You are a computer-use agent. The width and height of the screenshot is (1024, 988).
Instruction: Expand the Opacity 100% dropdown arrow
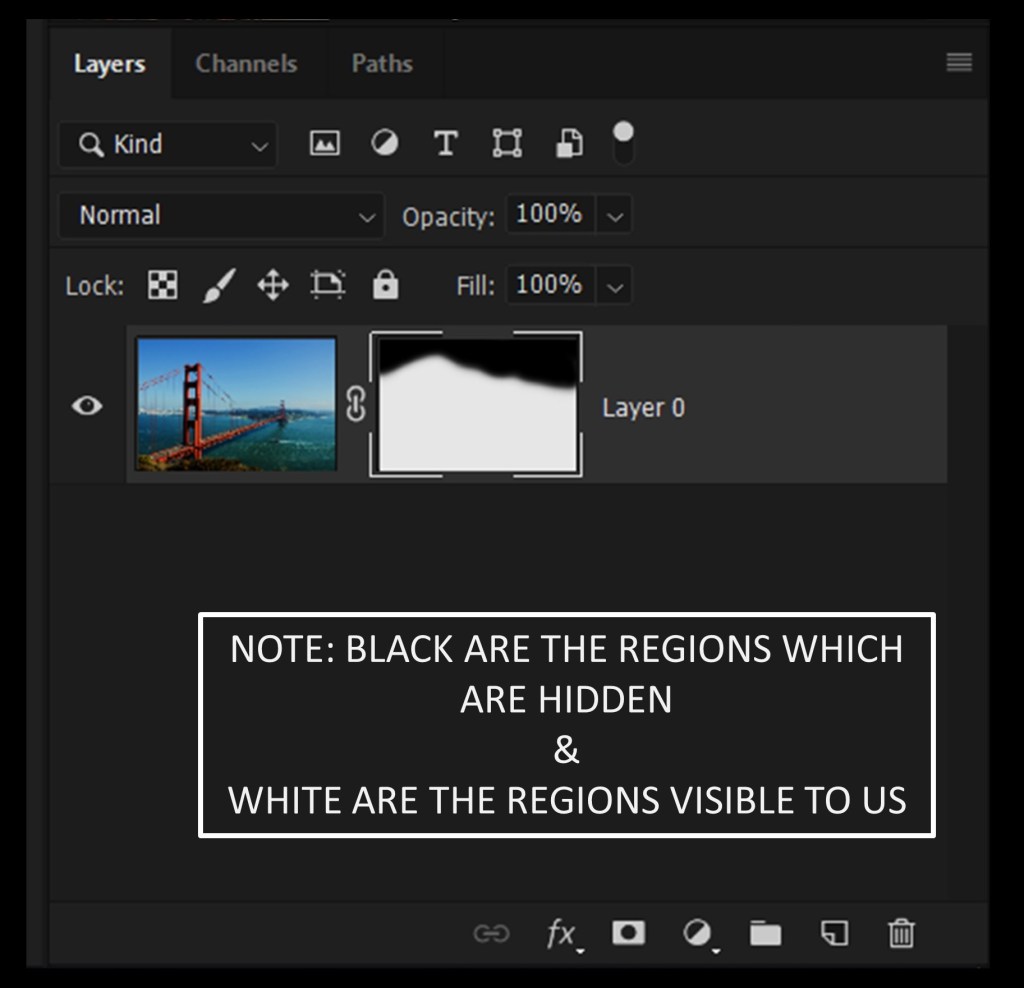point(615,216)
